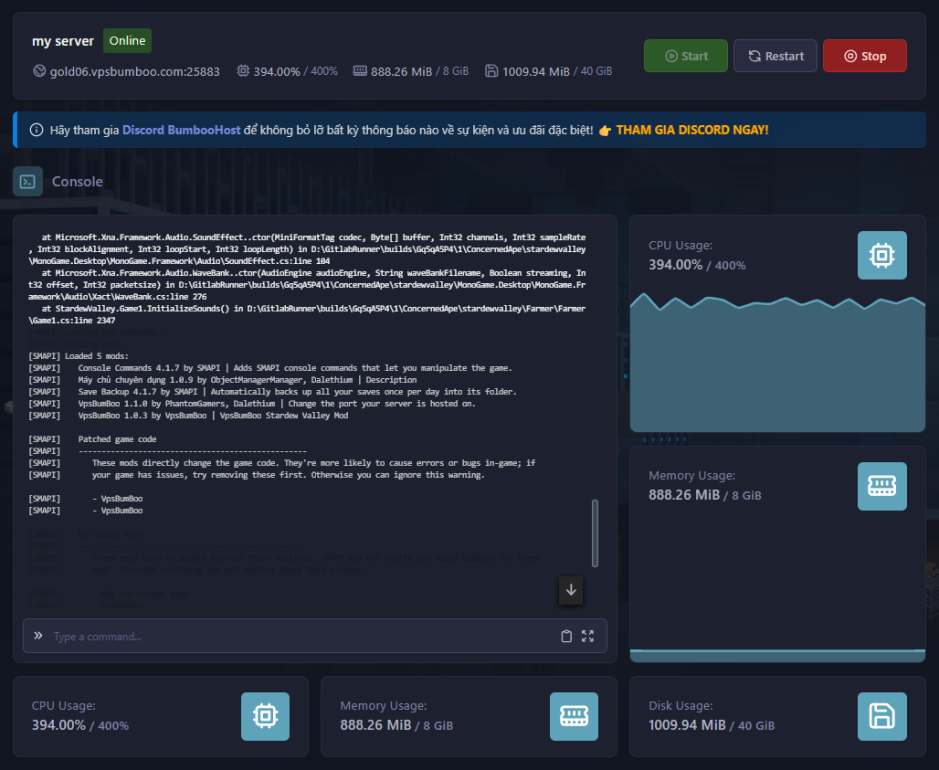Click the floppy disk icon on Disk Usage card
The height and width of the screenshot is (770, 939).
[x=882, y=715]
